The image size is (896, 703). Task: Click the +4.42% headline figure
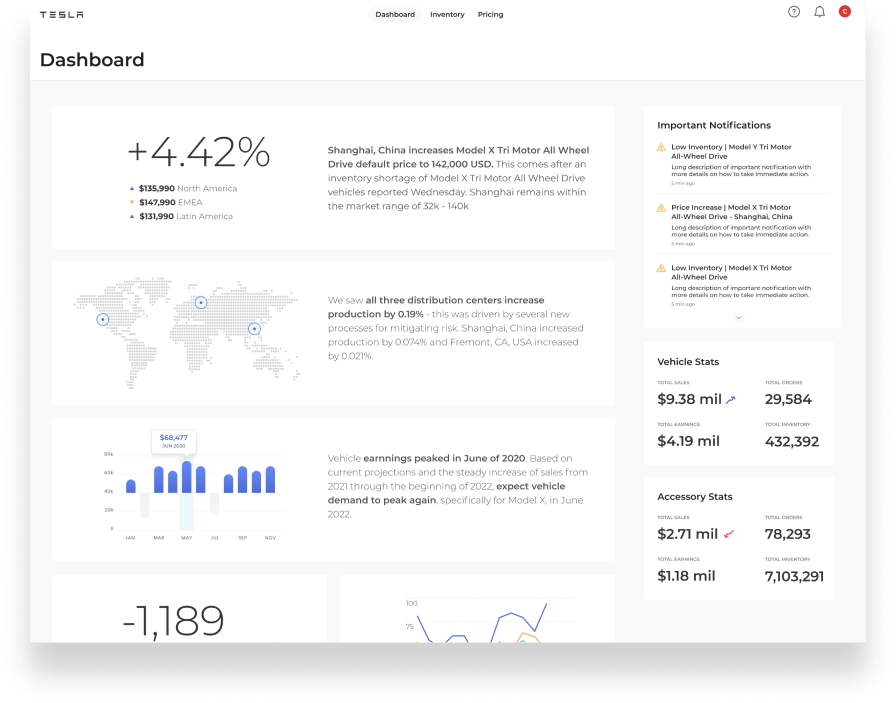[x=198, y=153]
